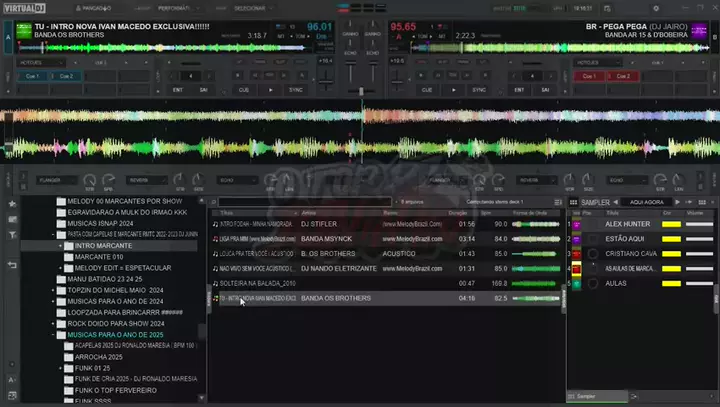
Task: Click SYNC on left deck
Action: click(296, 90)
